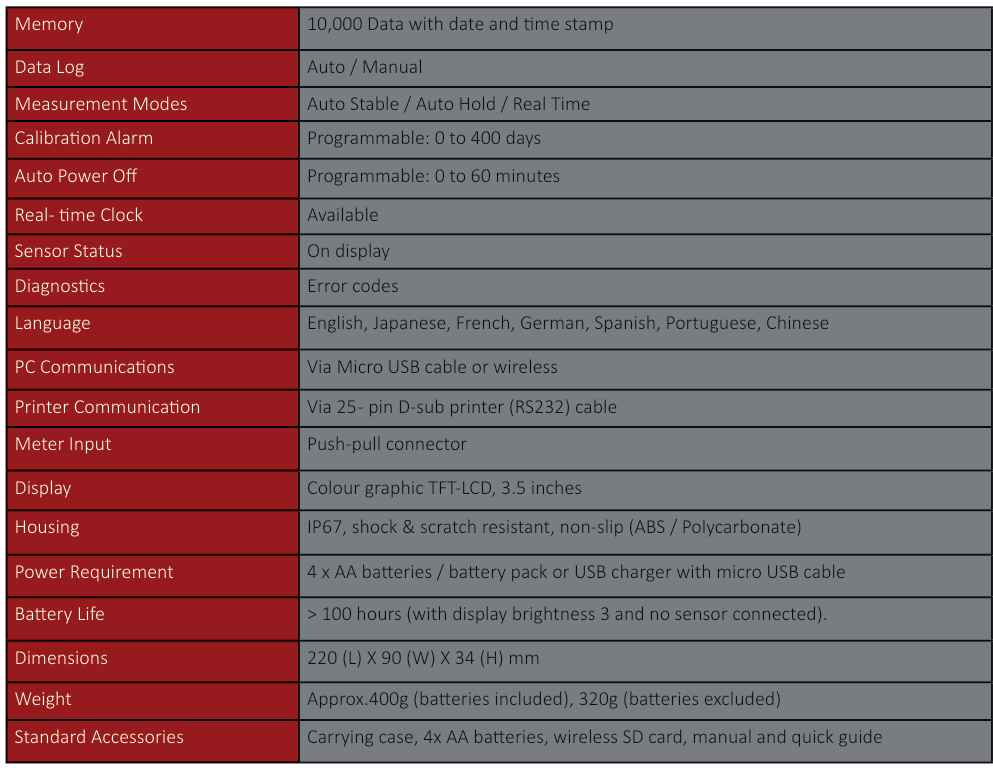Select the Weight value text
Image resolution: width=993 pixels, height=768 pixels.
[x=544, y=700]
